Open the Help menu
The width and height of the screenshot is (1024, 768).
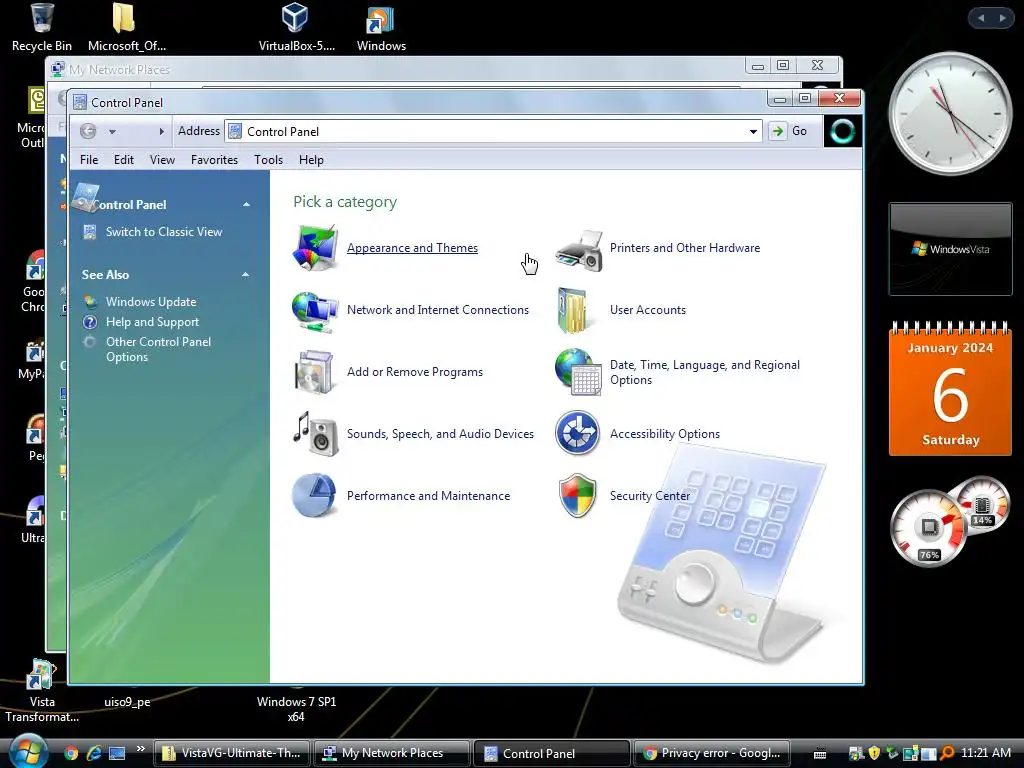311,160
